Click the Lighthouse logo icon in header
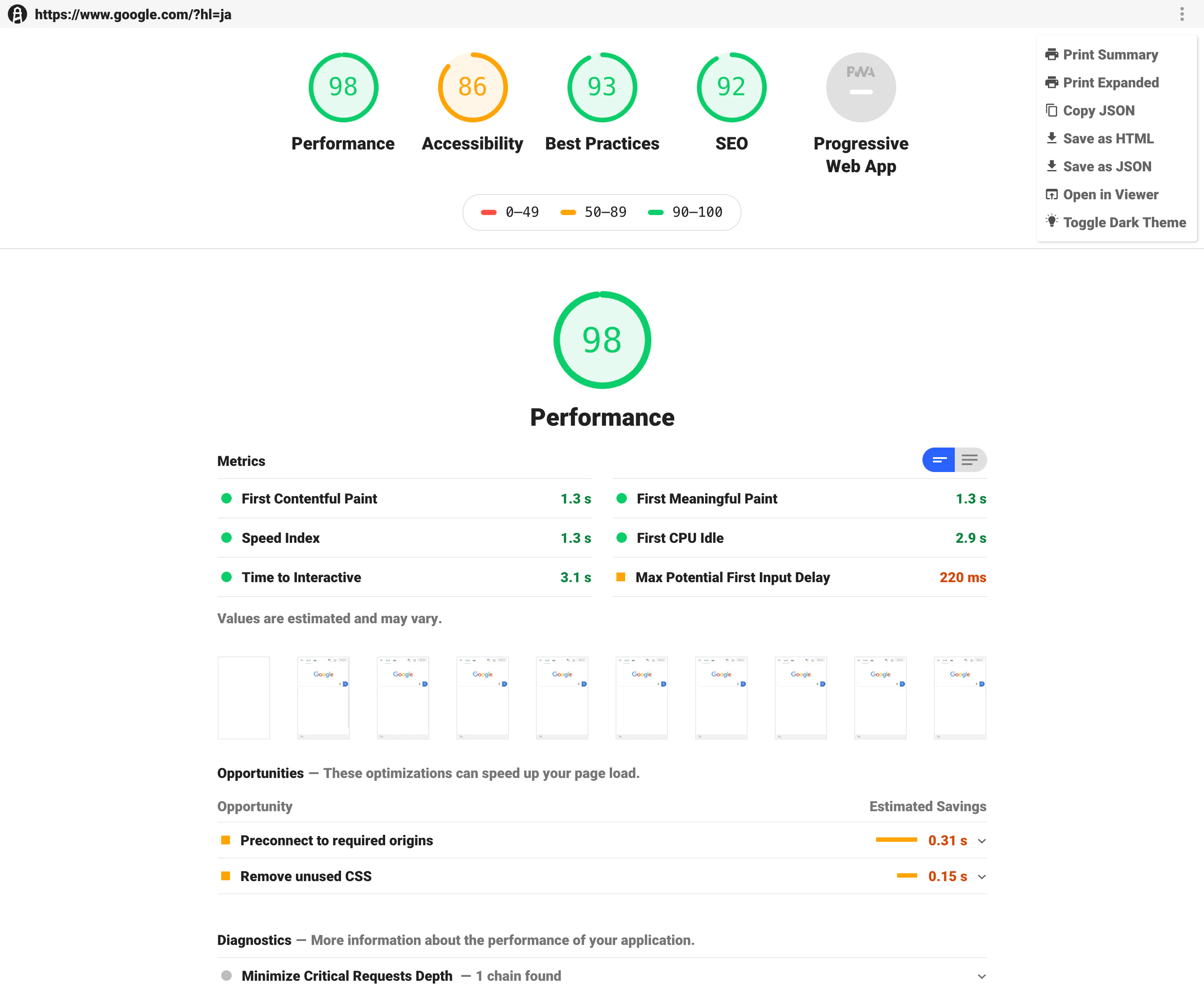Screen dimensions: 1204x993 [17, 14]
